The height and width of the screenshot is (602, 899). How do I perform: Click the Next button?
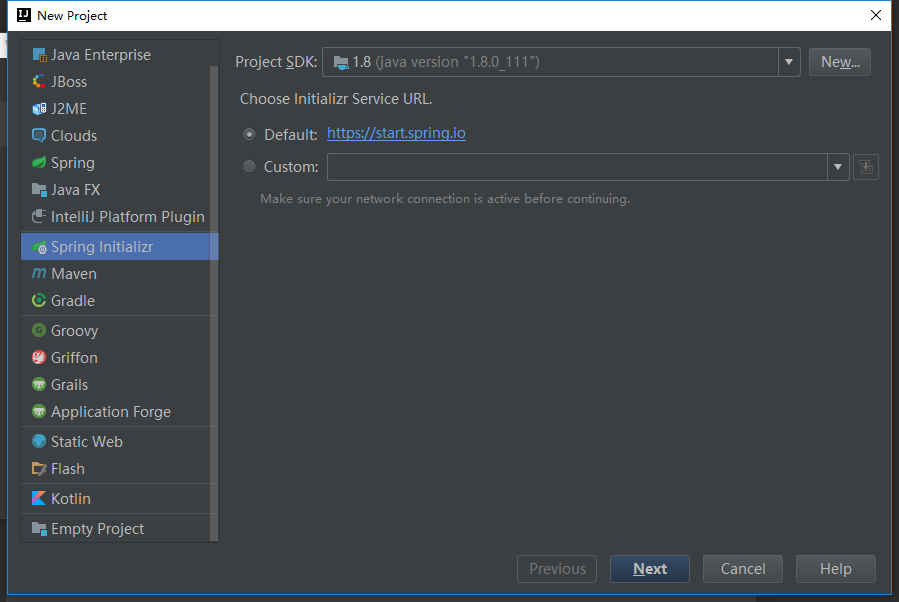click(650, 569)
